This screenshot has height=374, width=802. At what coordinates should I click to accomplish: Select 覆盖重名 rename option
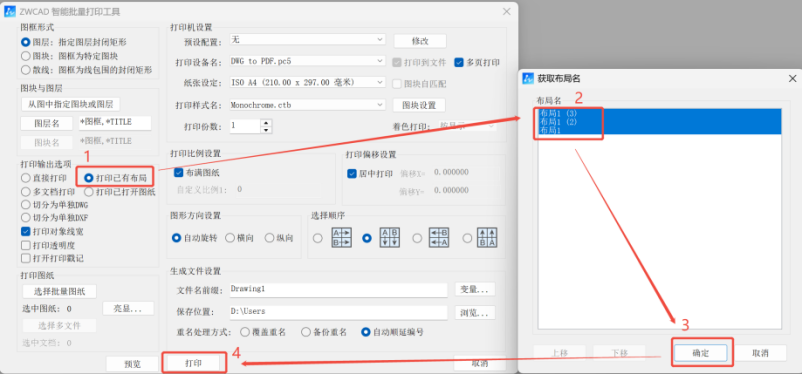244,332
